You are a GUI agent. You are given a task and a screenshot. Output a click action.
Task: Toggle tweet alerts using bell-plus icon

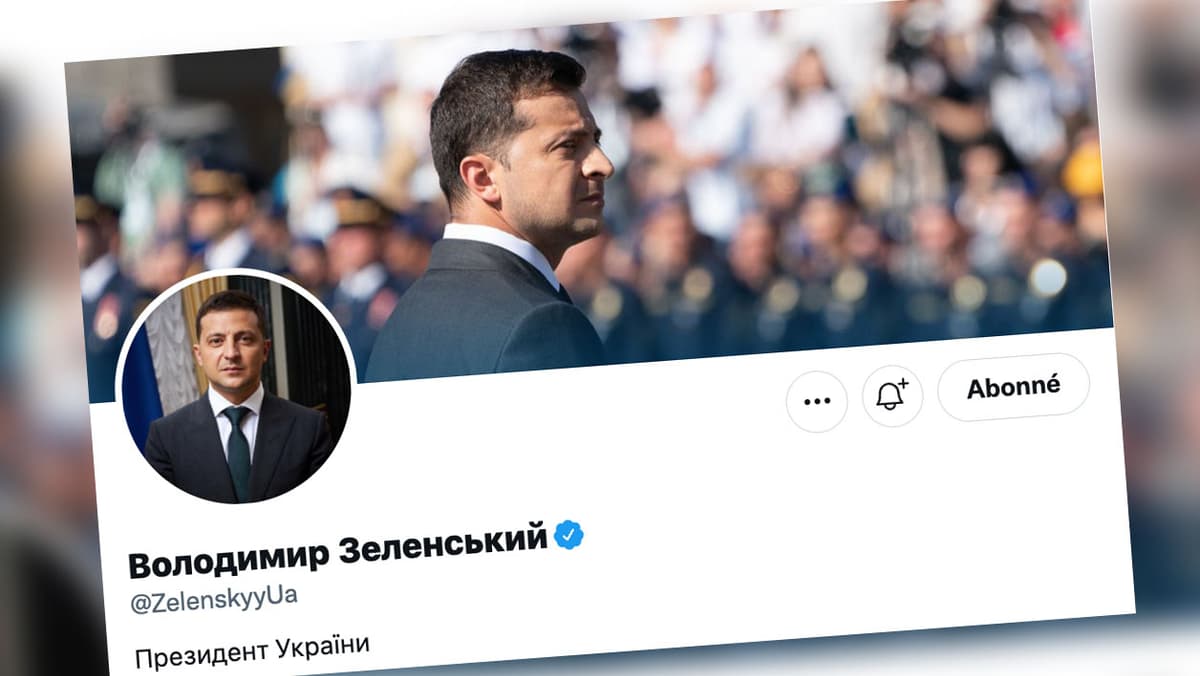click(x=892, y=395)
